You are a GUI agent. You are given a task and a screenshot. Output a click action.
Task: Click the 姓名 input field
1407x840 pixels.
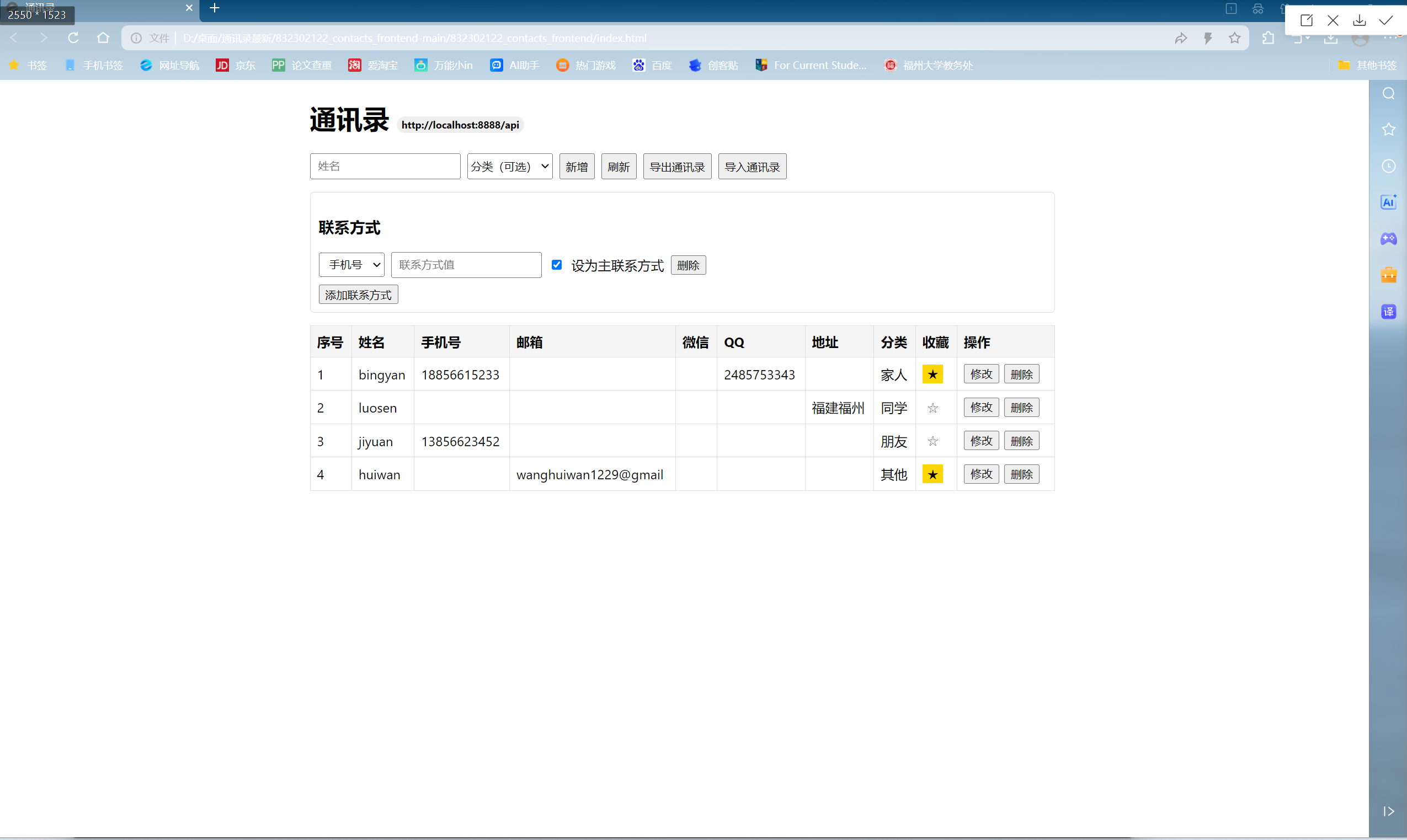385,167
